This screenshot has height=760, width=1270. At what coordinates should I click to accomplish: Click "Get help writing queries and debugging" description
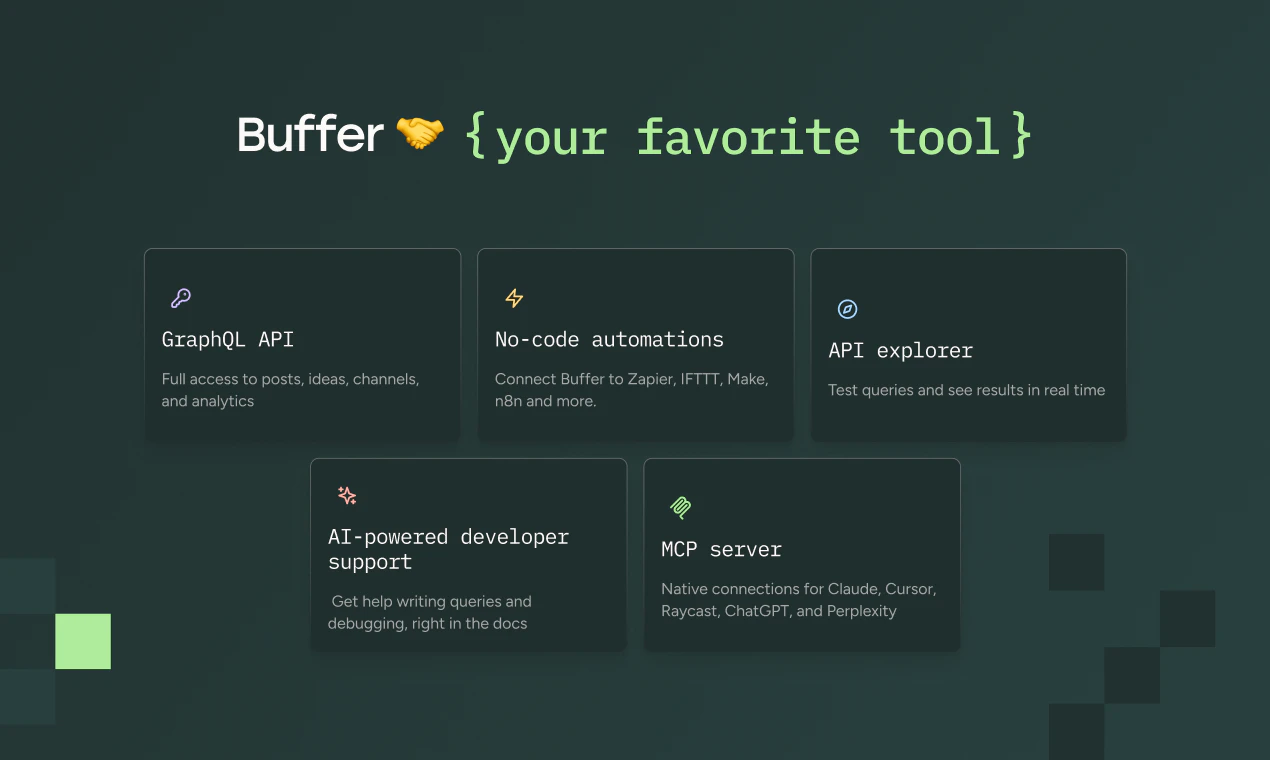430,612
